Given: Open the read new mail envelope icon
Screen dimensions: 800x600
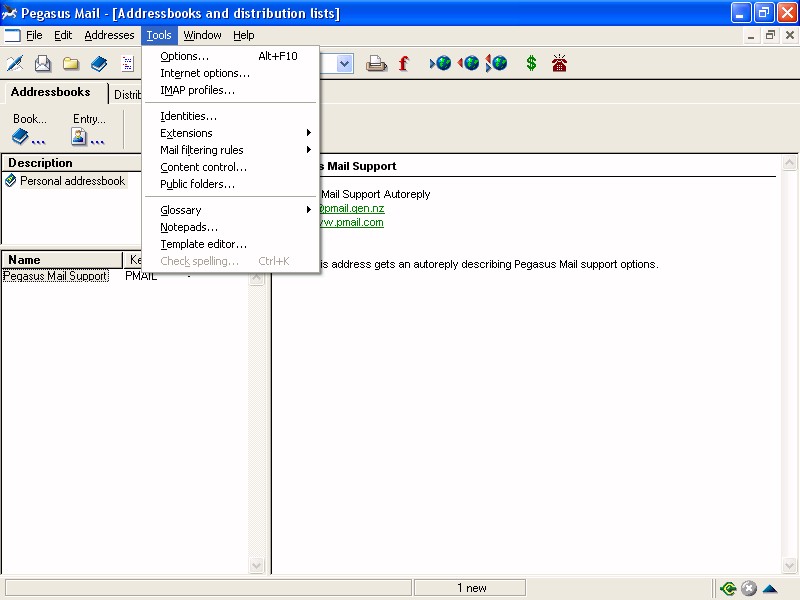Looking at the screenshot, I should [43, 64].
